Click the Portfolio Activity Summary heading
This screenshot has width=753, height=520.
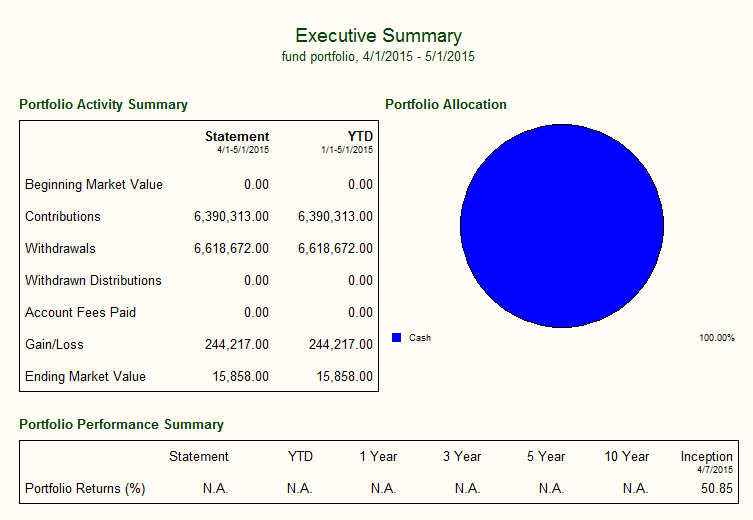[x=103, y=105]
